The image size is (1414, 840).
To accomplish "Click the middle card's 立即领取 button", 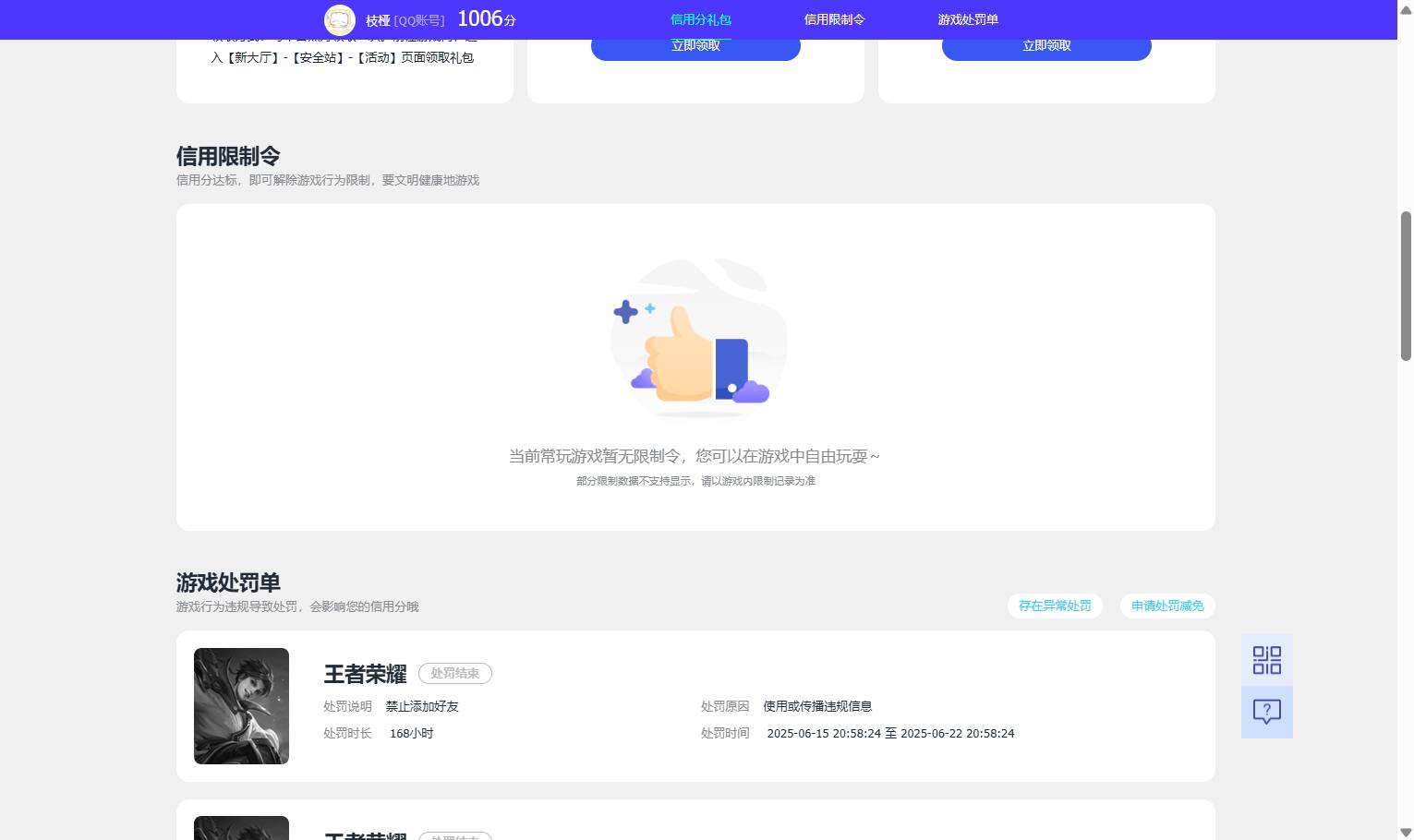I will [695, 47].
